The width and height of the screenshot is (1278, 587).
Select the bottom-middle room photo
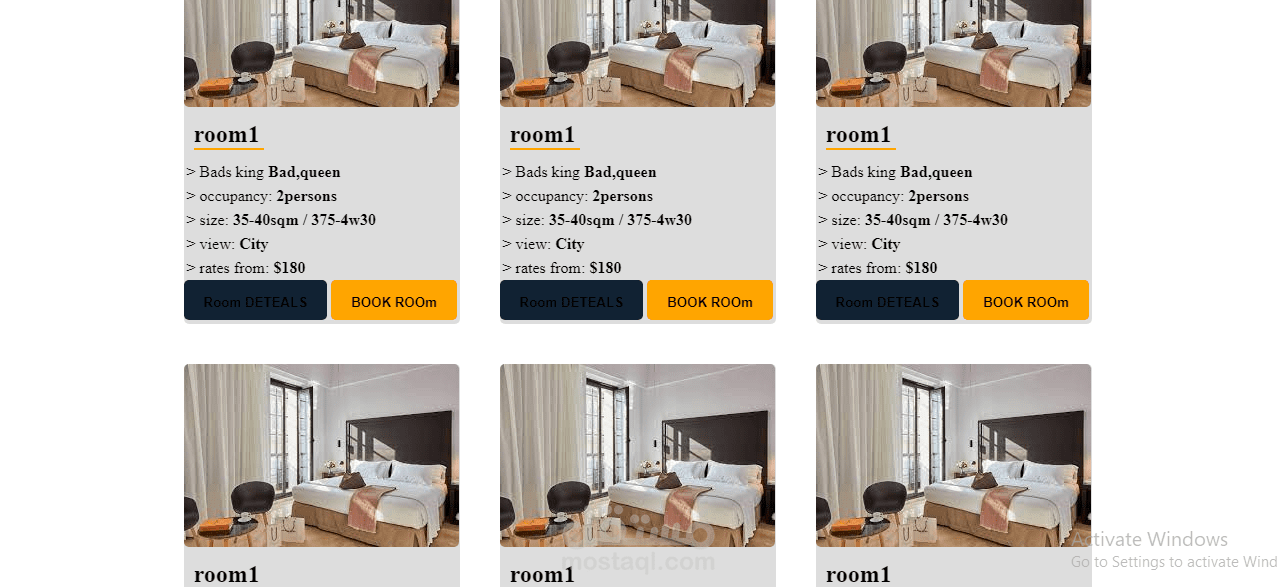point(638,455)
